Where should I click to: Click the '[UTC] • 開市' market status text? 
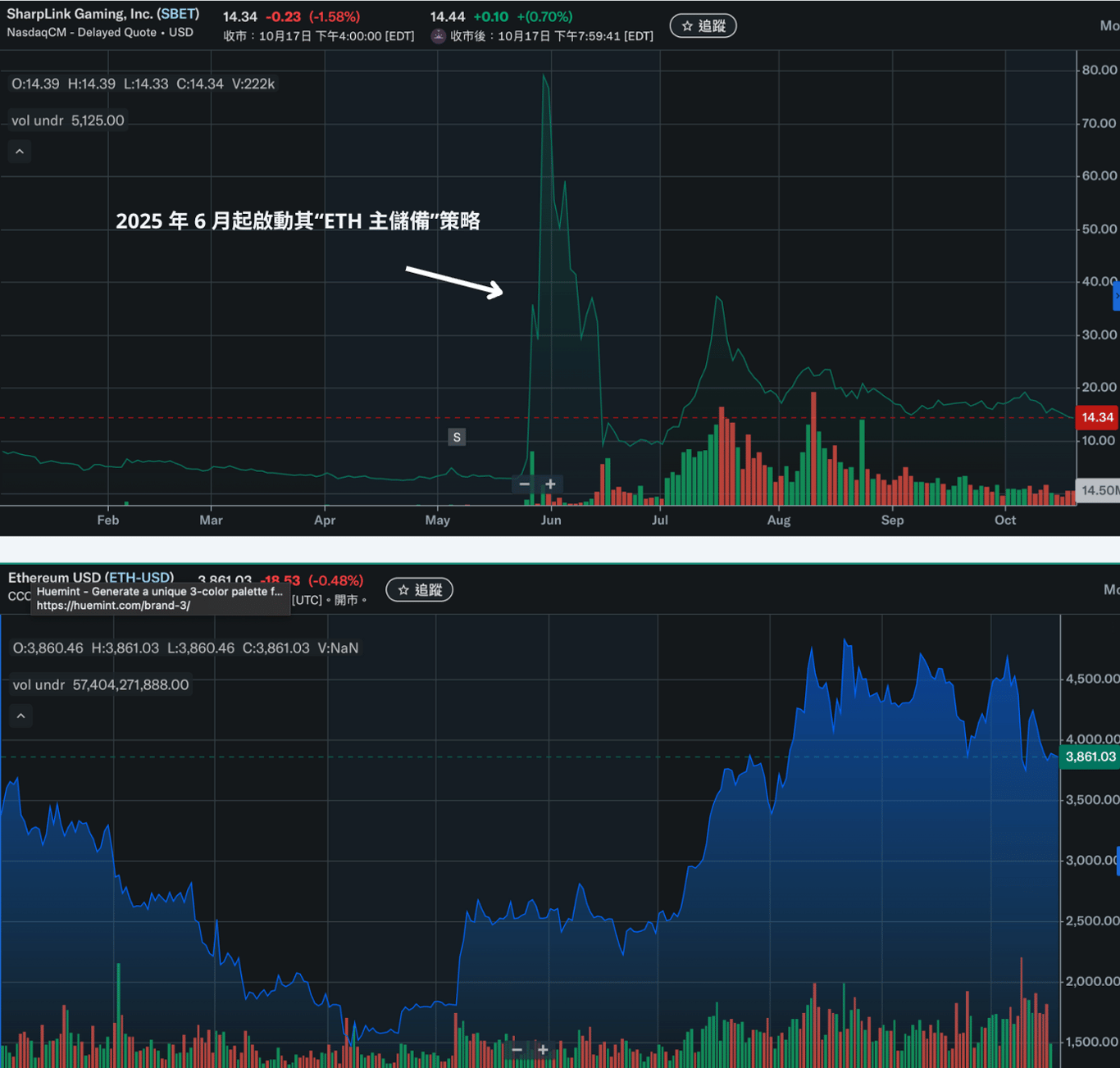tap(329, 600)
